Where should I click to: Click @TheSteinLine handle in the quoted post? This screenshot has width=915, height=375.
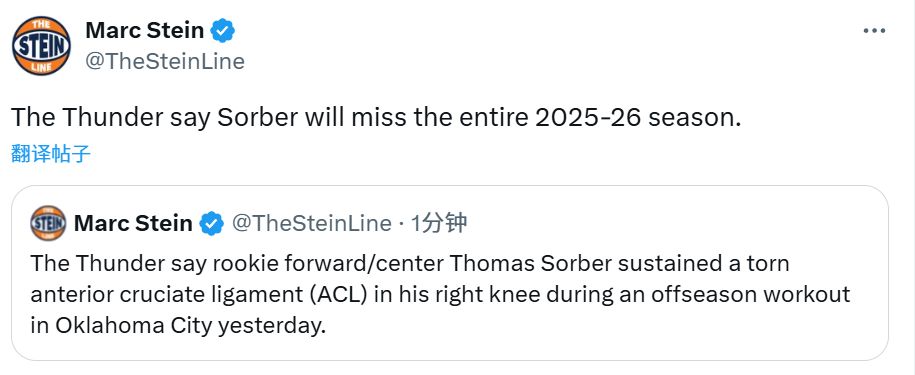coord(312,223)
